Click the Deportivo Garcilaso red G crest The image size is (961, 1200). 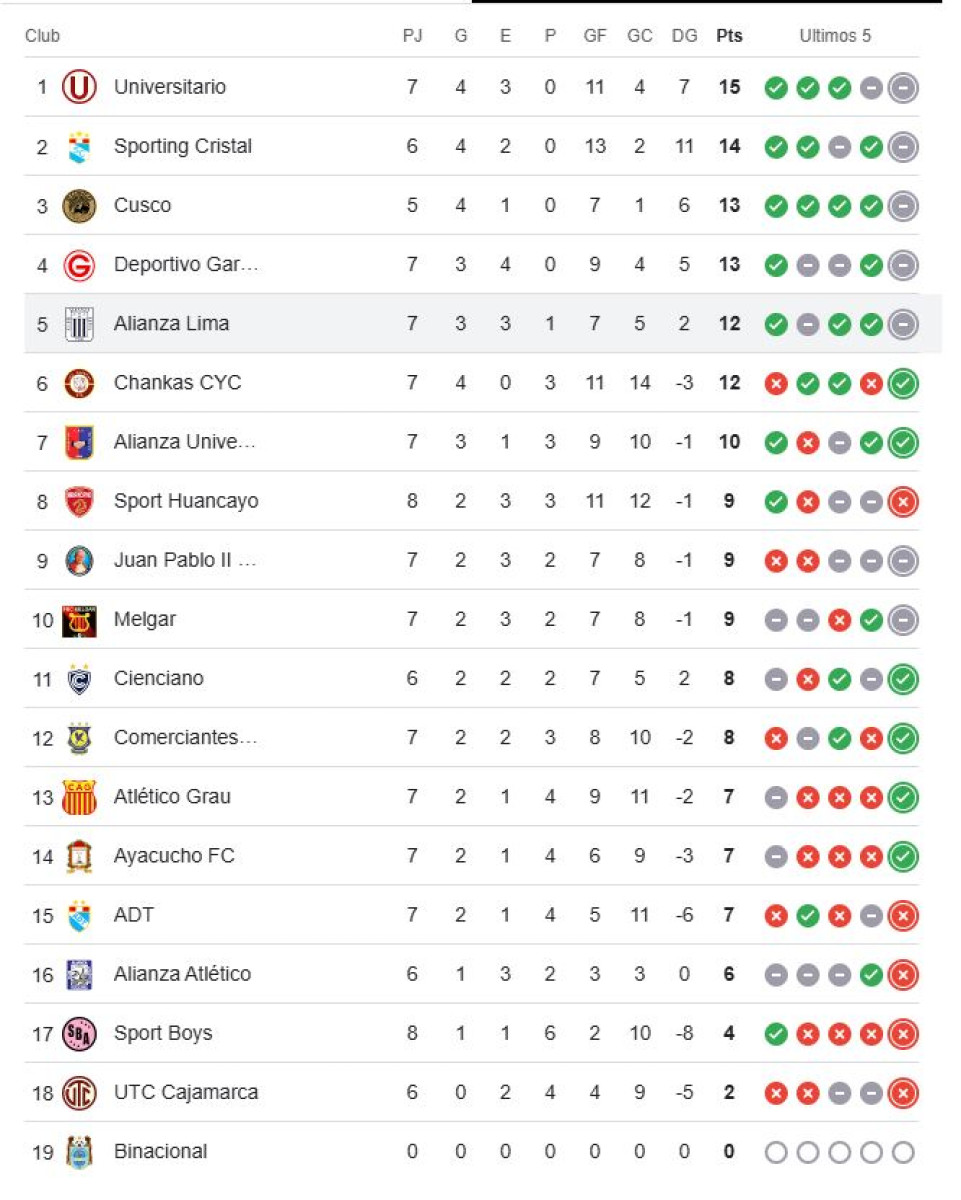[x=79, y=265]
